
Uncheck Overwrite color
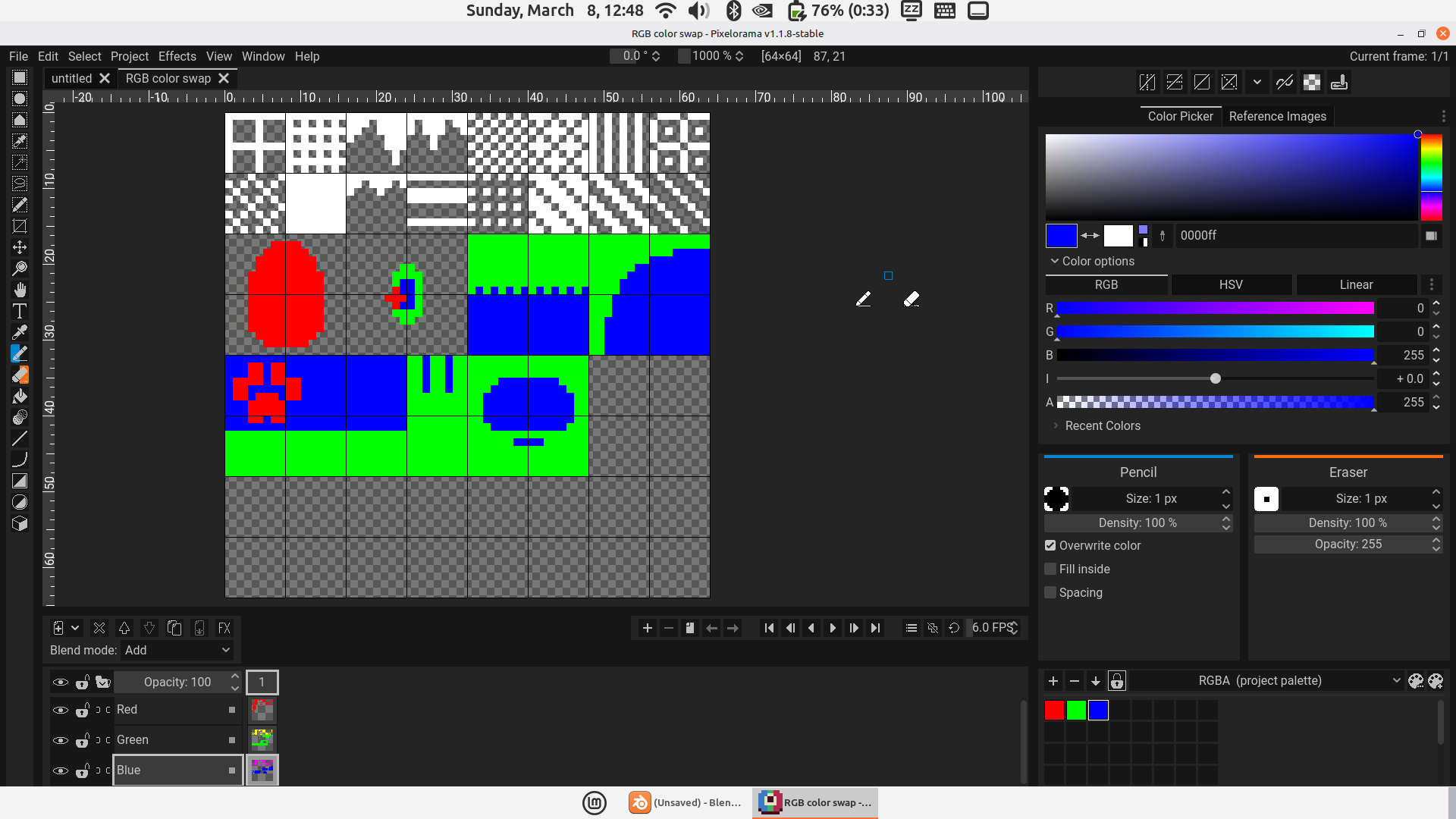[x=1050, y=545]
